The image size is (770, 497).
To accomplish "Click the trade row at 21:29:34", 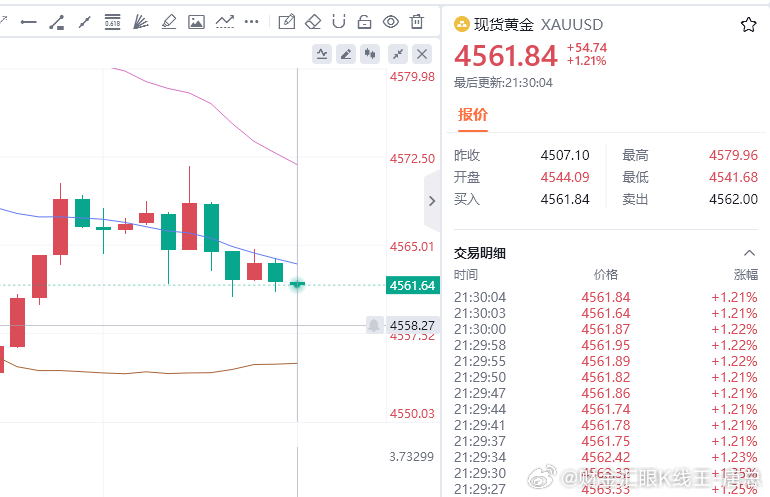I will pyautogui.click(x=605, y=457).
